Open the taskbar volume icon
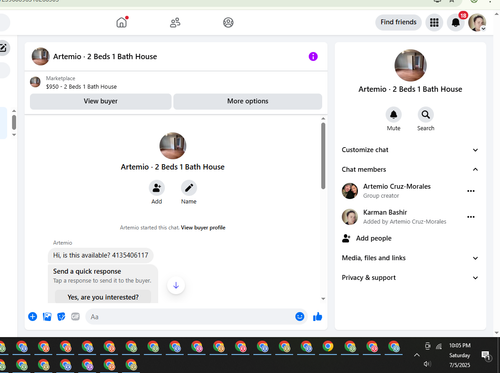 click(x=427, y=364)
